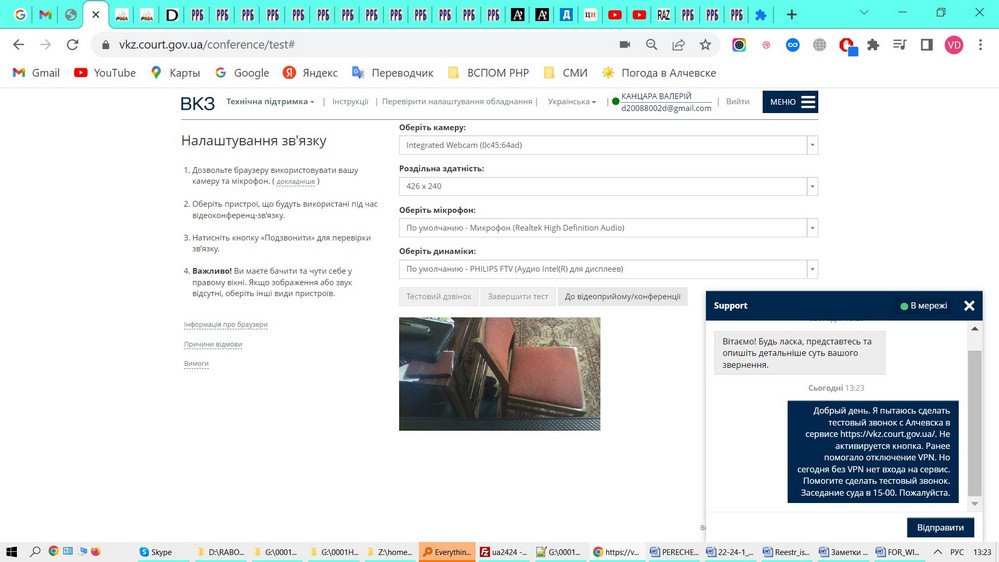Open Google bookmark
The image size is (999, 562).
(x=242, y=73)
